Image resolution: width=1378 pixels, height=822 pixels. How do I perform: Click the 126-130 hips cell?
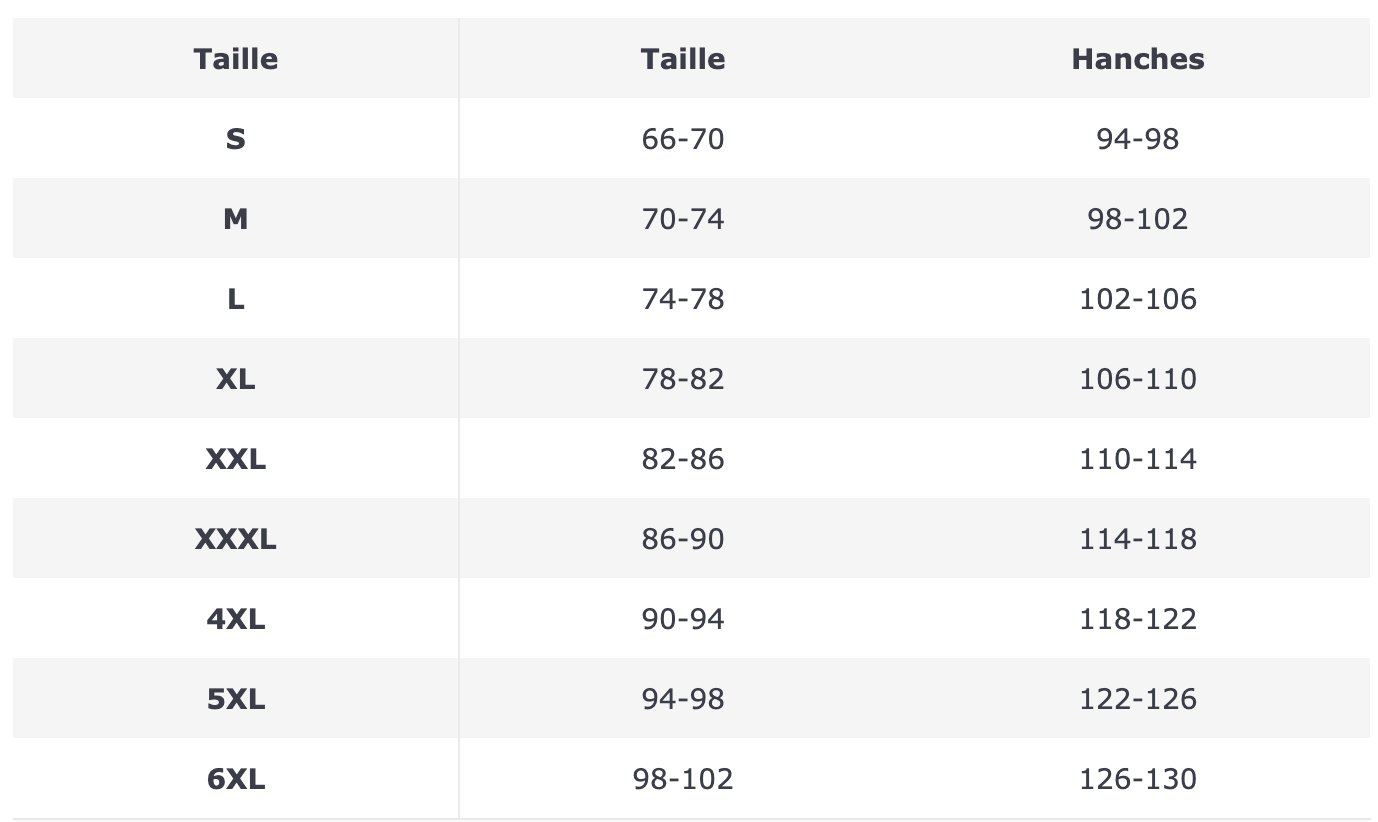[x=1137, y=779]
